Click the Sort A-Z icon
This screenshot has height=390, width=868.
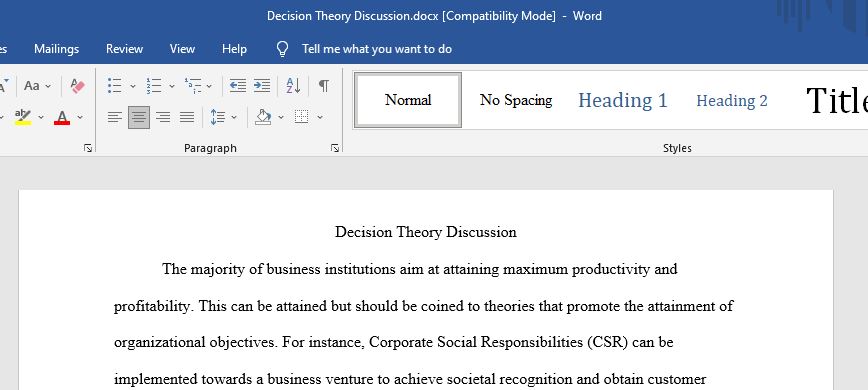tap(293, 86)
